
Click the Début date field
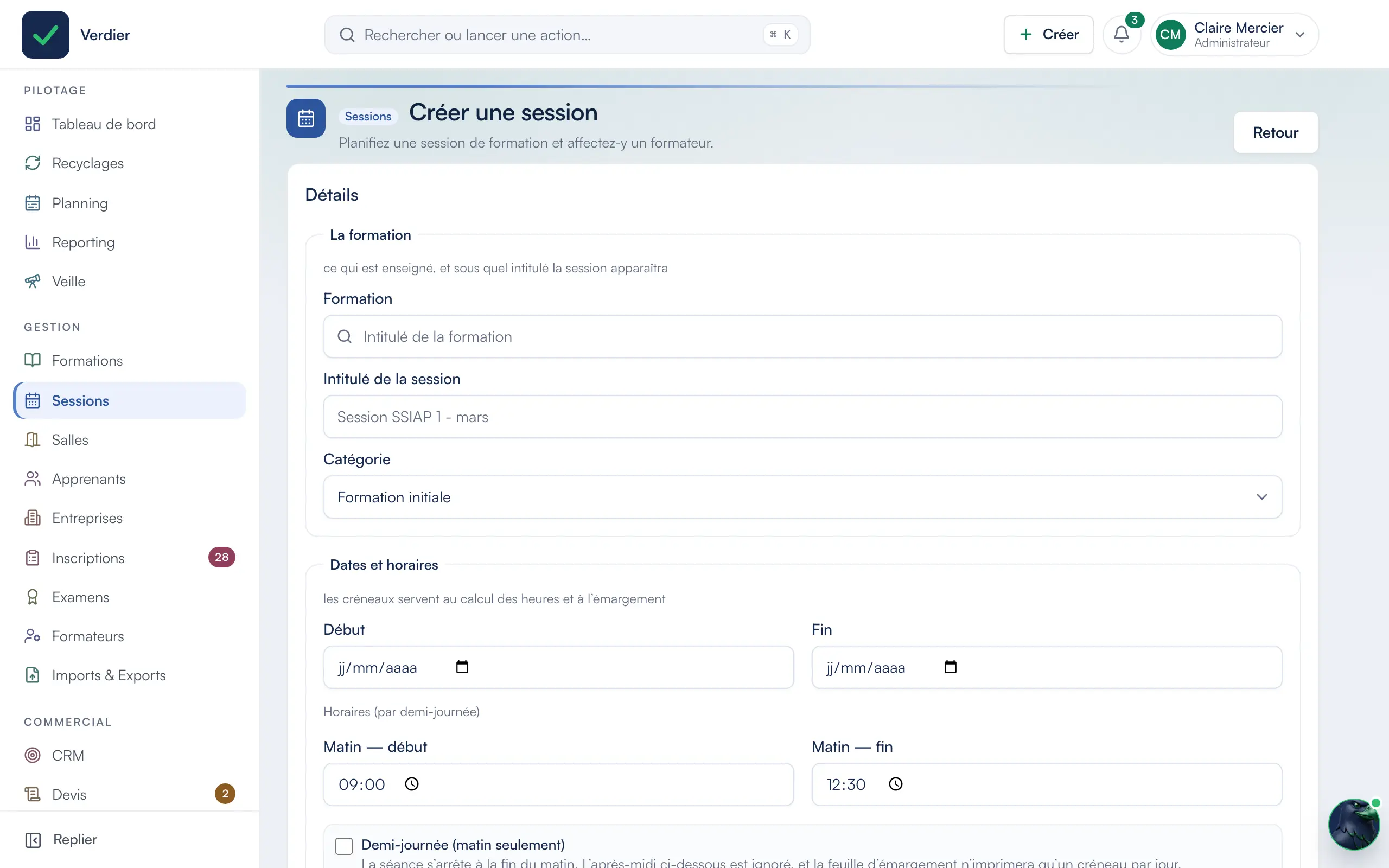(x=558, y=667)
